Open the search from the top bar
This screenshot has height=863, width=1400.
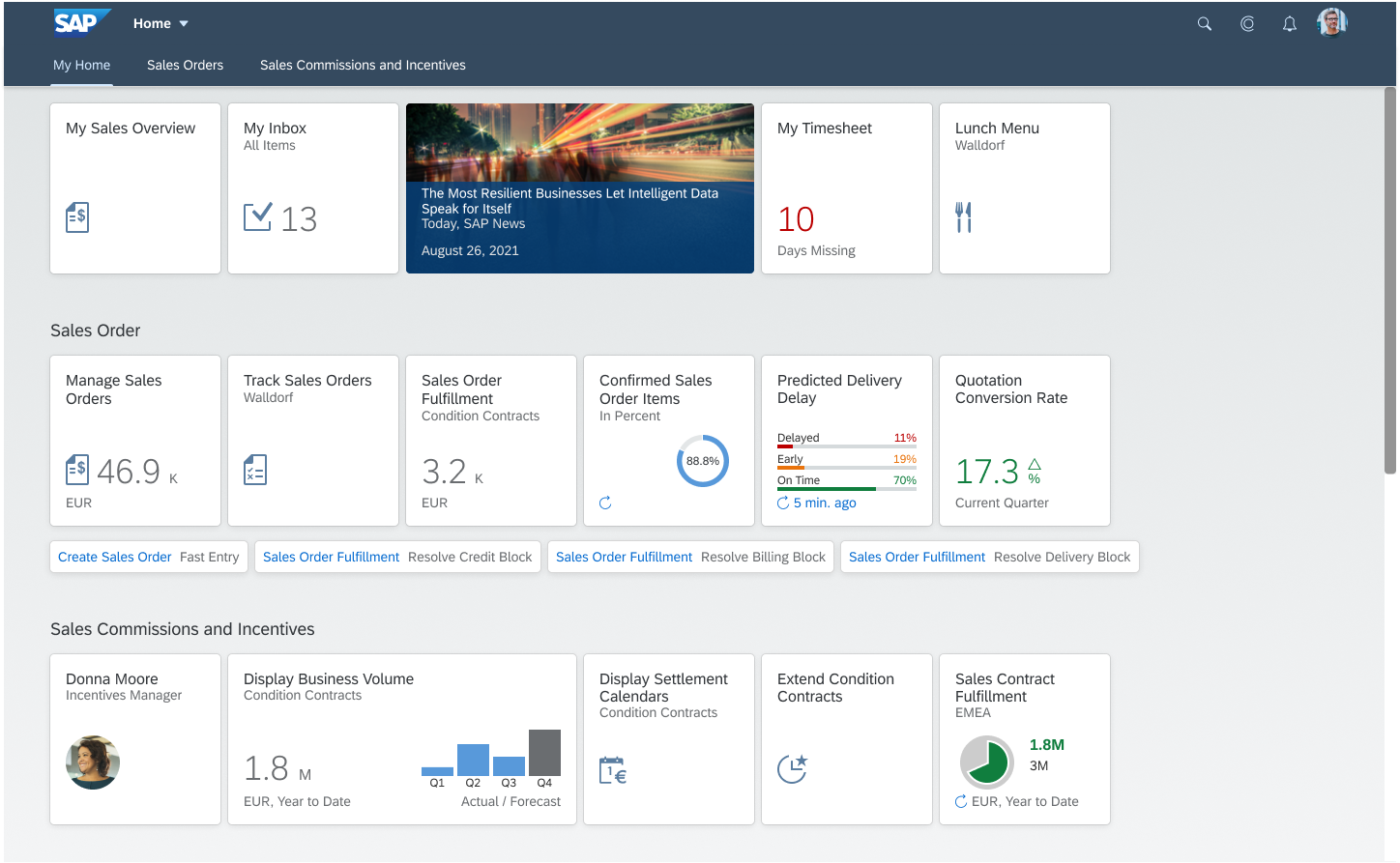coord(1204,22)
